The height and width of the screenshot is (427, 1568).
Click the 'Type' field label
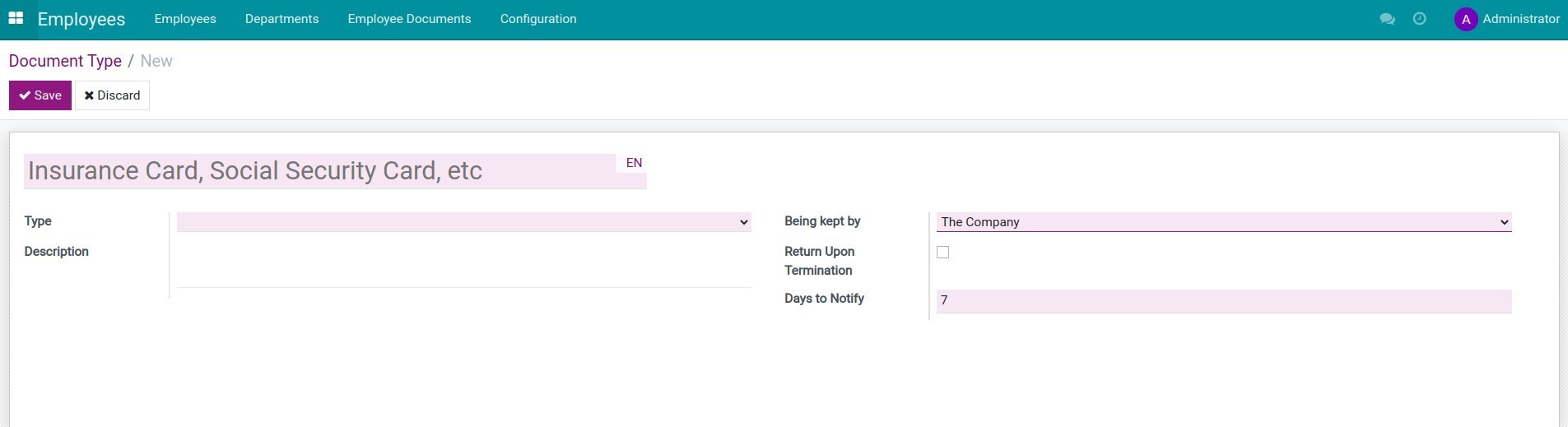pyautogui.click(x=38, y=221)
